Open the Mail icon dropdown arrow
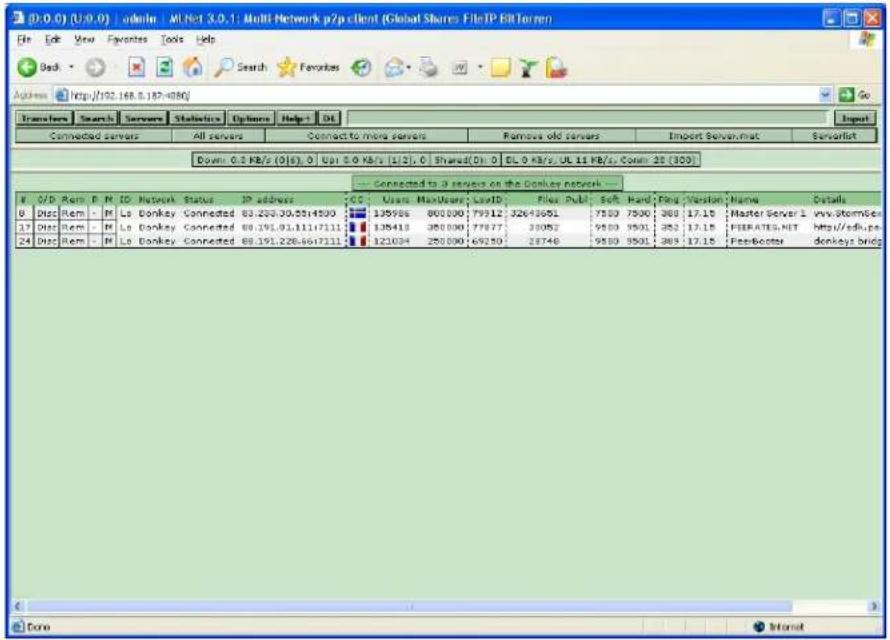890x640 pixels. coord(409,68)
